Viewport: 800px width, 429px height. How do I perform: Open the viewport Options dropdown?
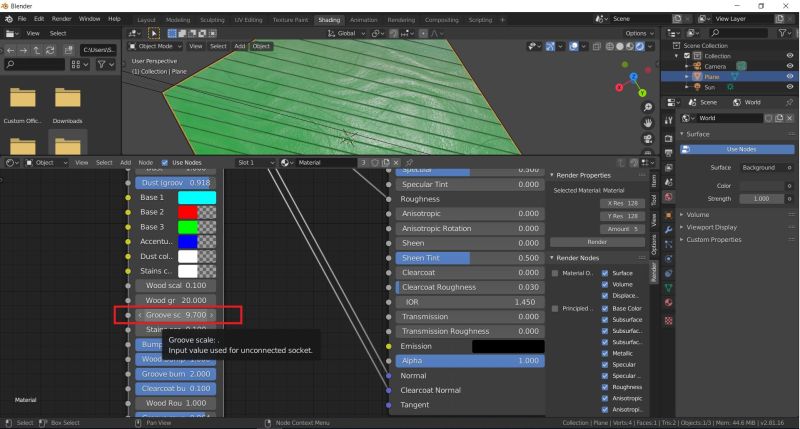639,34
